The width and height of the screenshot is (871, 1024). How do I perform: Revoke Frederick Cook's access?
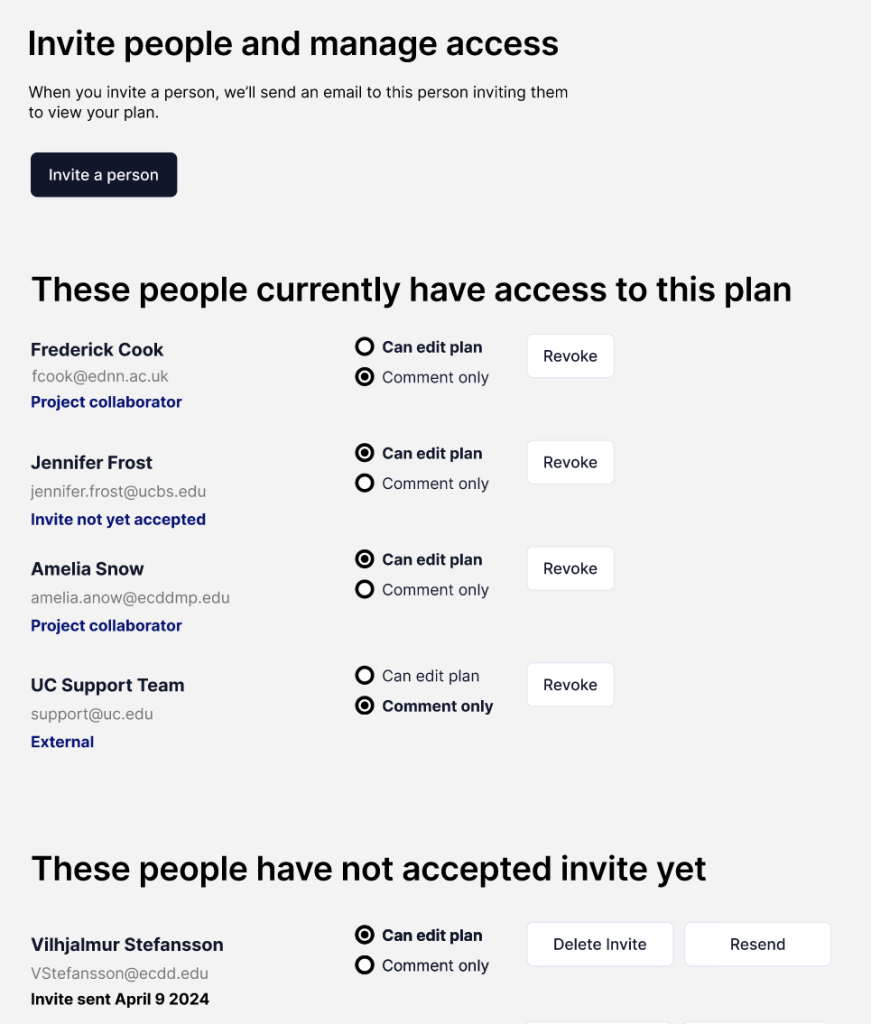point(570,356)
